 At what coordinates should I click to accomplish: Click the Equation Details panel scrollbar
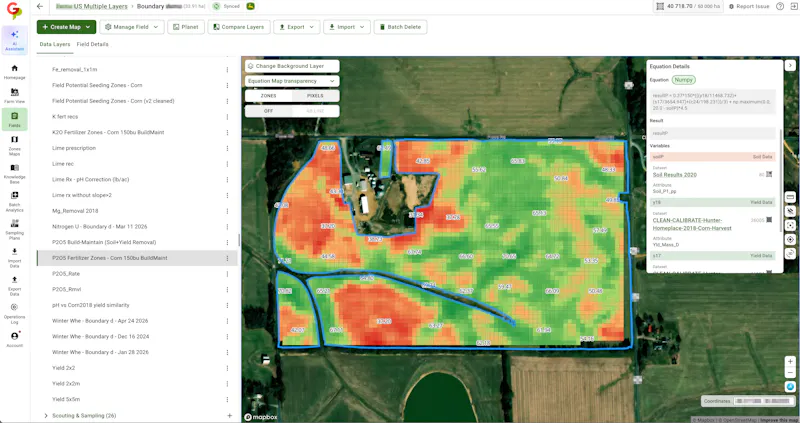pos(781,181)
